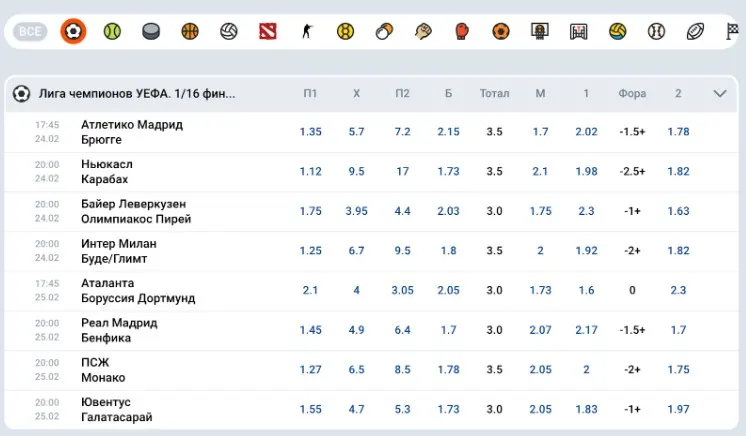The width and height of the screenshot is (746, 436).
Task: Select the tennis ball sport icon
Action: click(111, 31)
